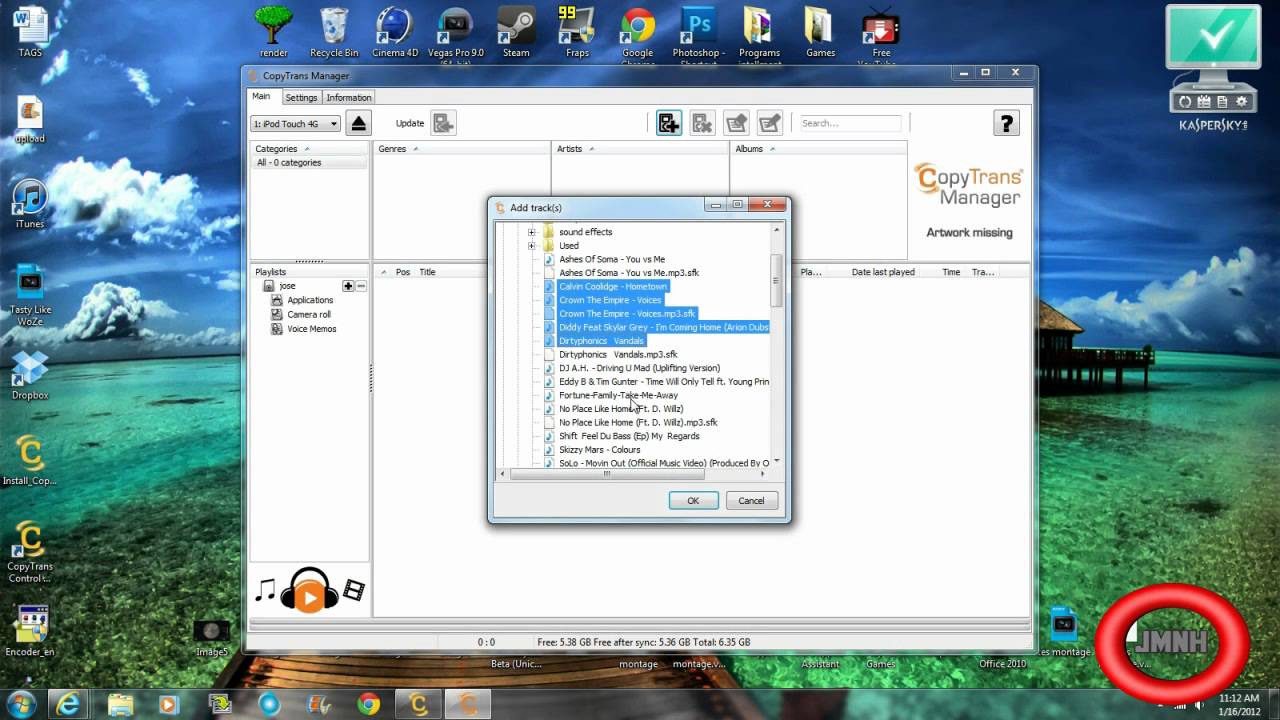Select the music note media filter icon
Image resolution: width=1280 pixels, height=720 pixels.
[265, 591]
